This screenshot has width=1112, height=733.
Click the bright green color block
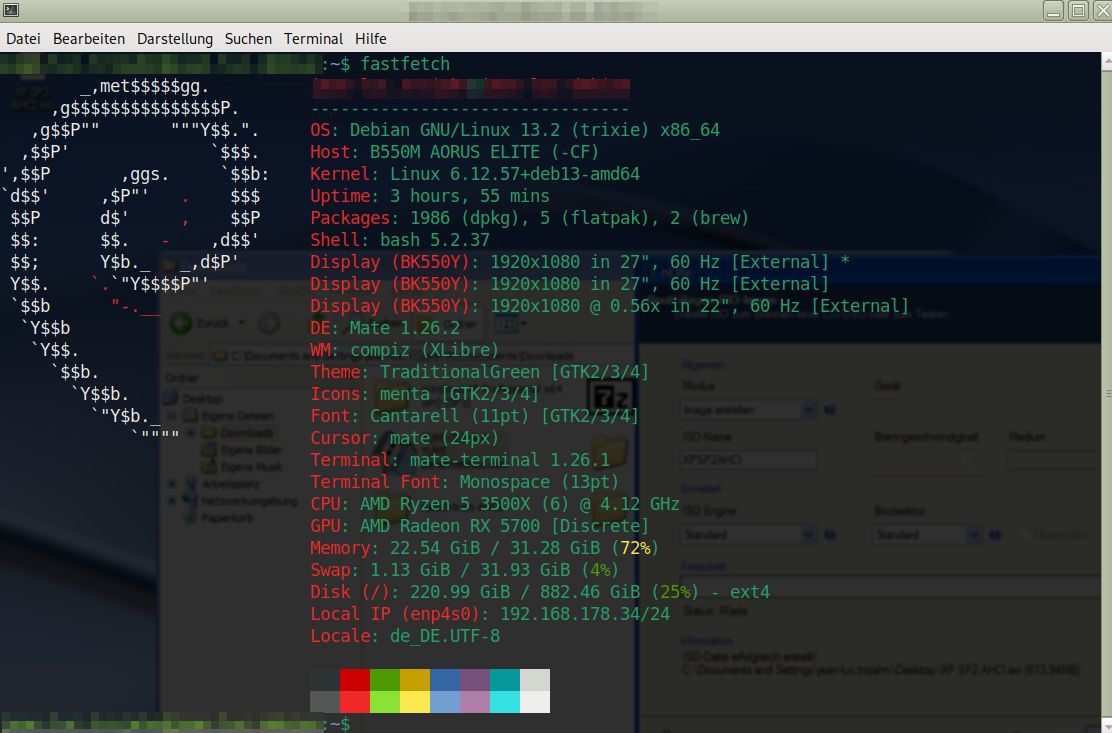(385, 702)
